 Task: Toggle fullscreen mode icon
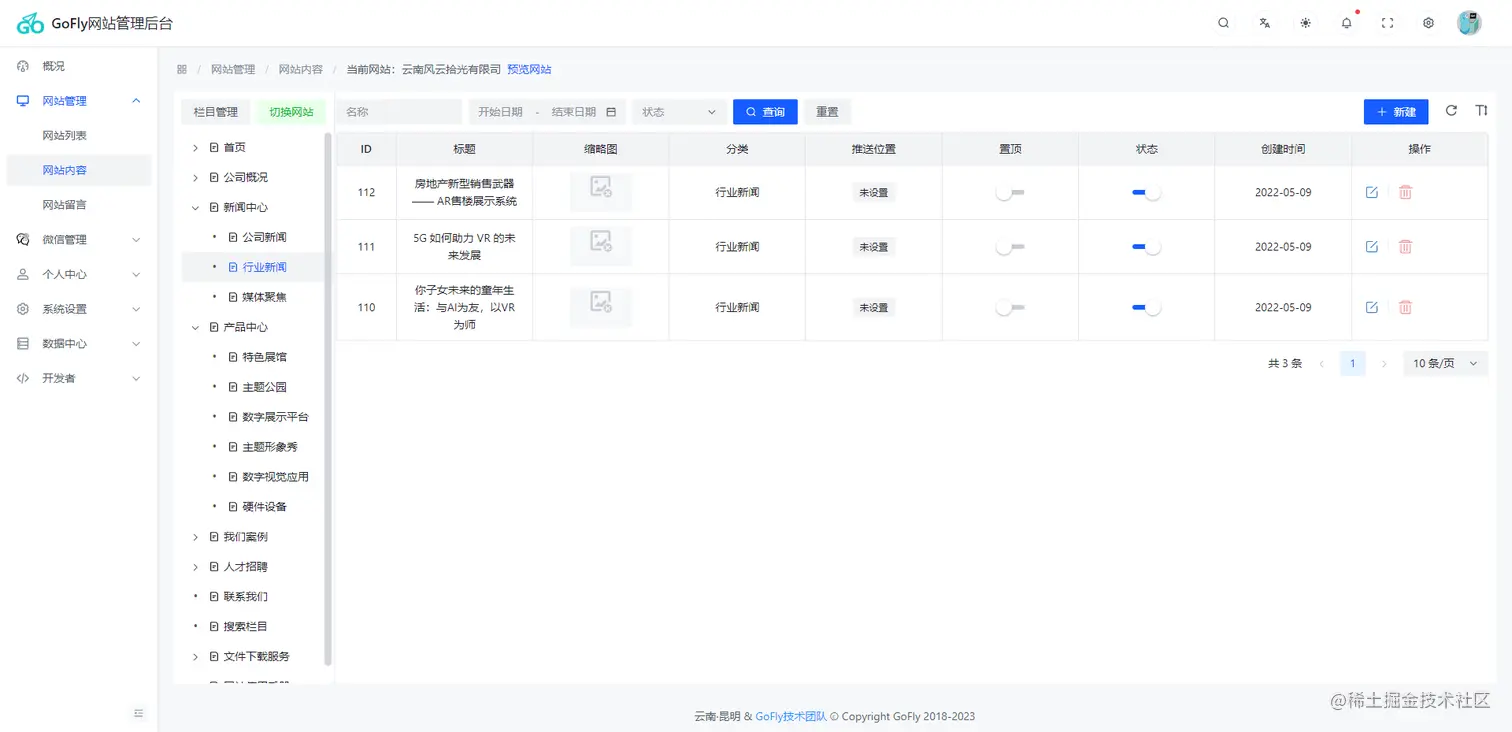pyautogui.click(x=1388, y=23)
